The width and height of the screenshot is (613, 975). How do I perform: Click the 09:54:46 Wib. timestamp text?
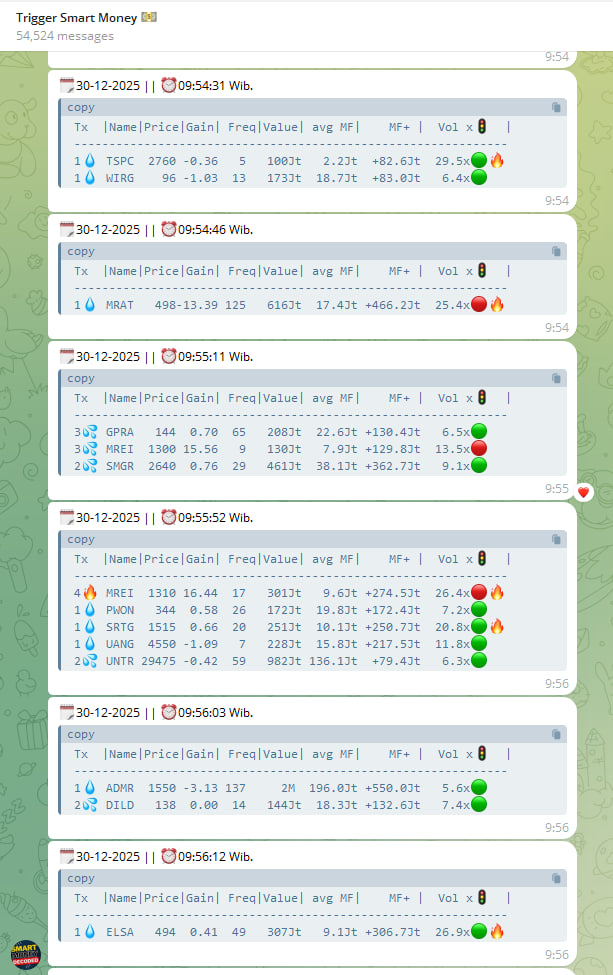coord(216,229)
